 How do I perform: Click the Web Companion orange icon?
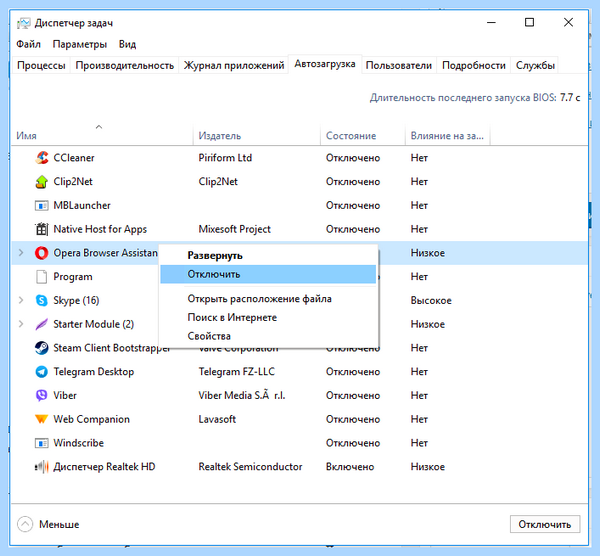click(42, 419)
